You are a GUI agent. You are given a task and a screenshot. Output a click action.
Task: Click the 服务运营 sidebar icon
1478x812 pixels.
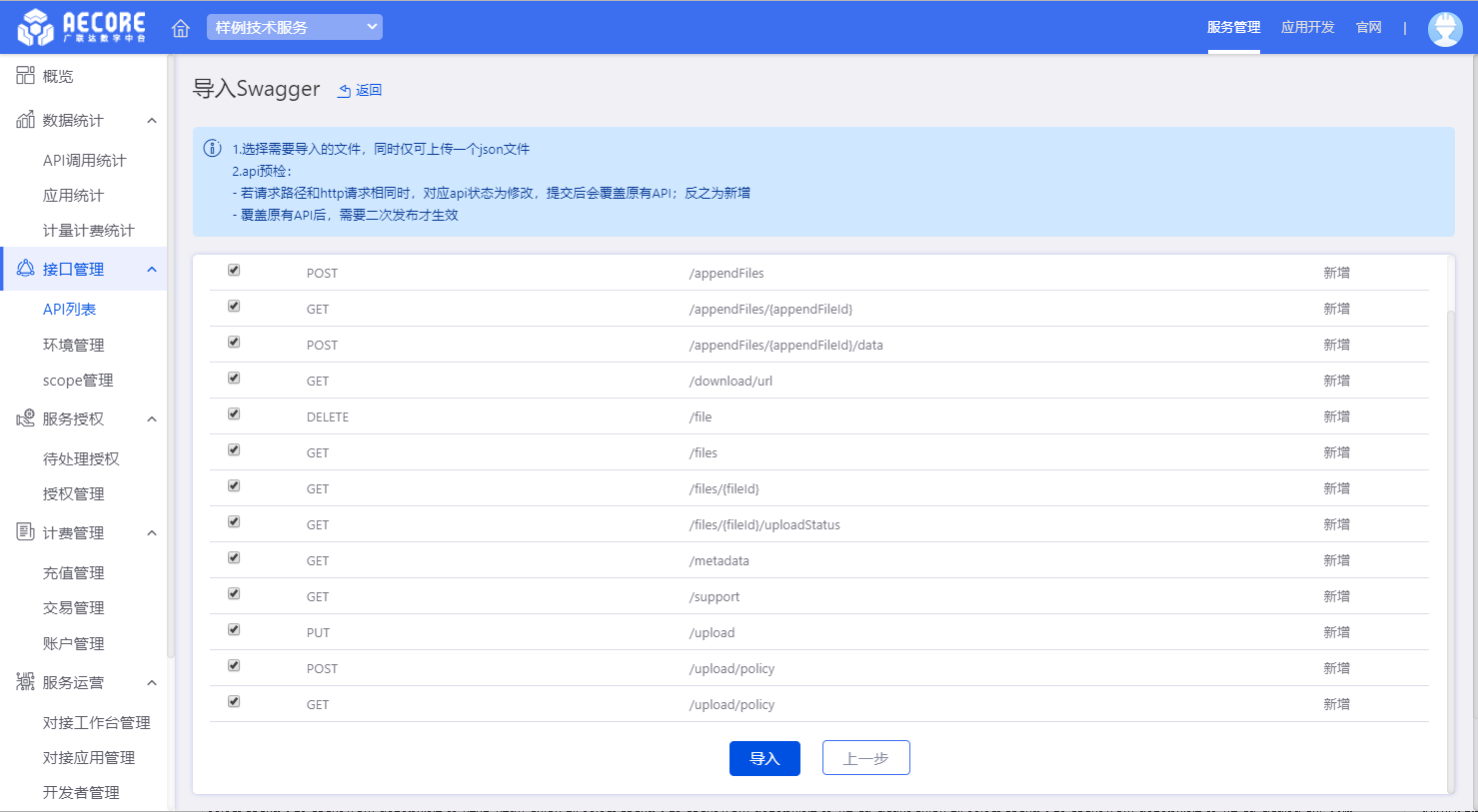coord(25,682)
